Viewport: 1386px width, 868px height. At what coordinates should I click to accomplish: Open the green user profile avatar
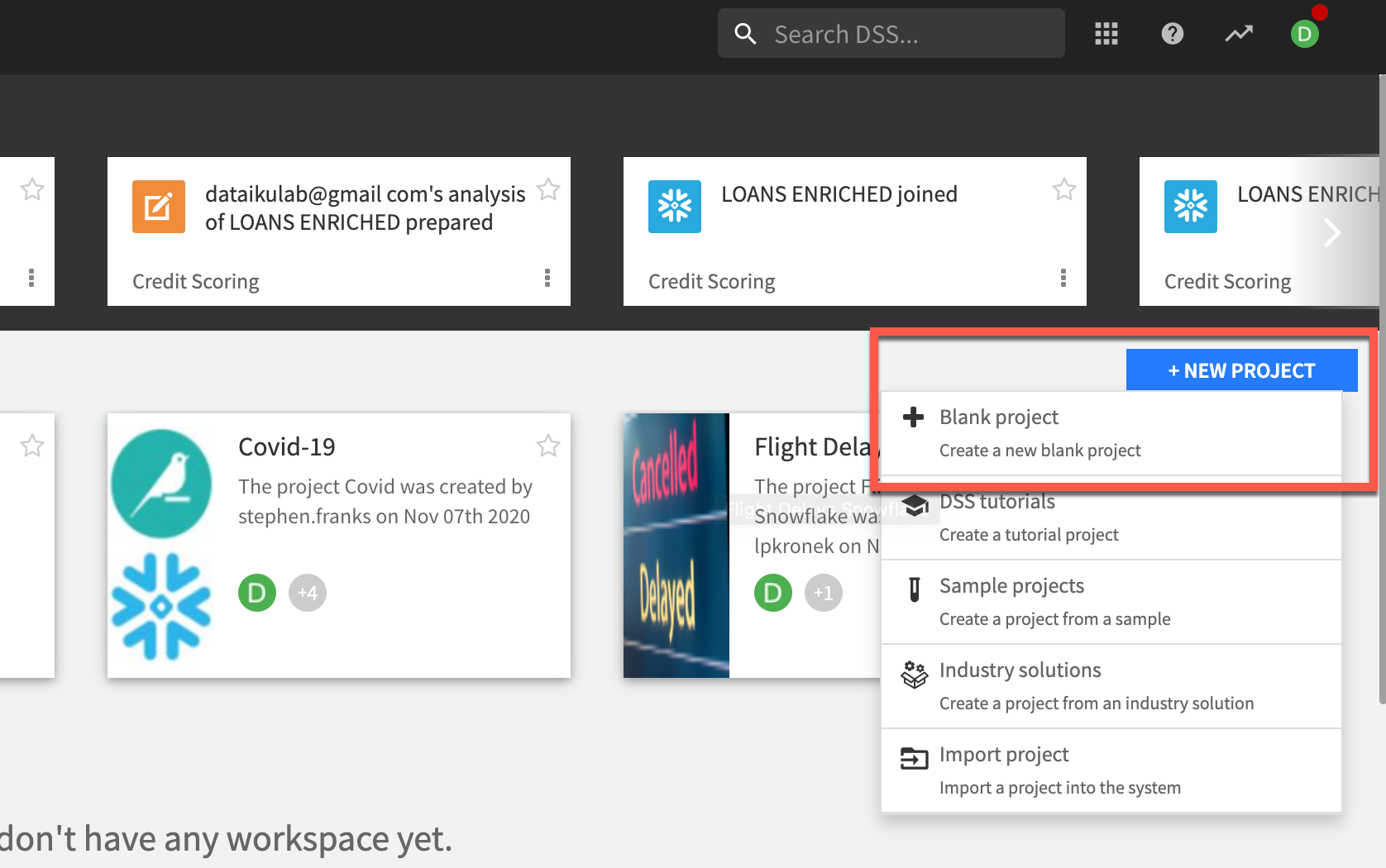click(1304, 34)
